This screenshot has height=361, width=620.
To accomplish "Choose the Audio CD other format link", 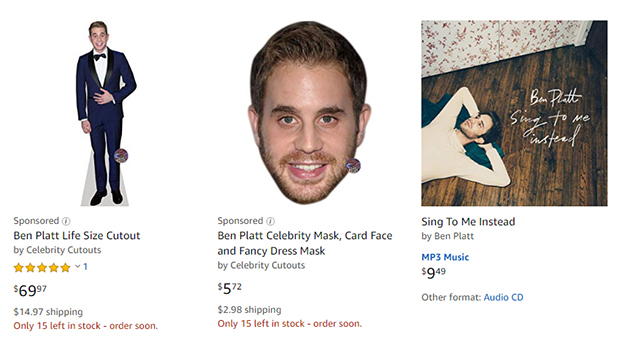I will click(x=503, y=297).
